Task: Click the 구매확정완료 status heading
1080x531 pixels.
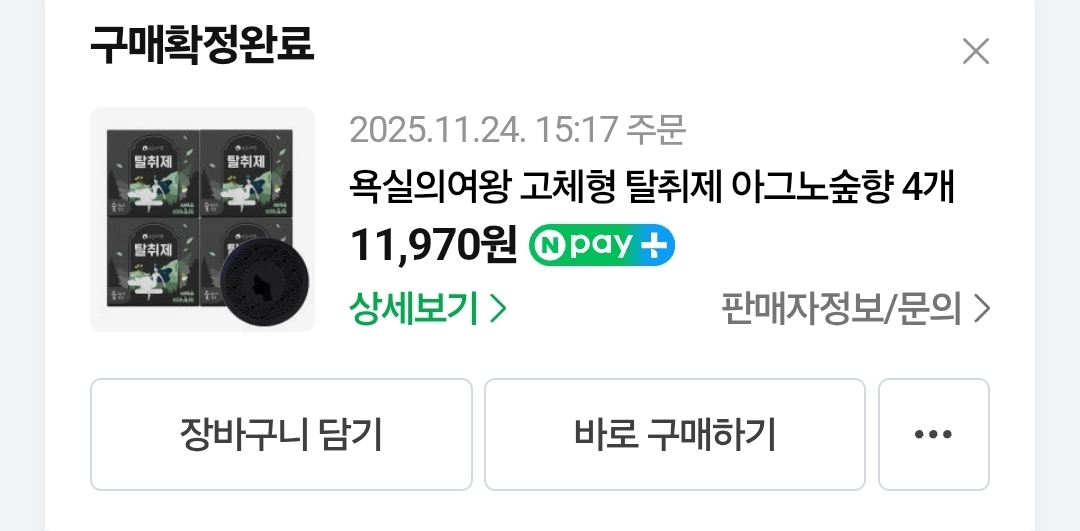Action: [x=202, y=46]
